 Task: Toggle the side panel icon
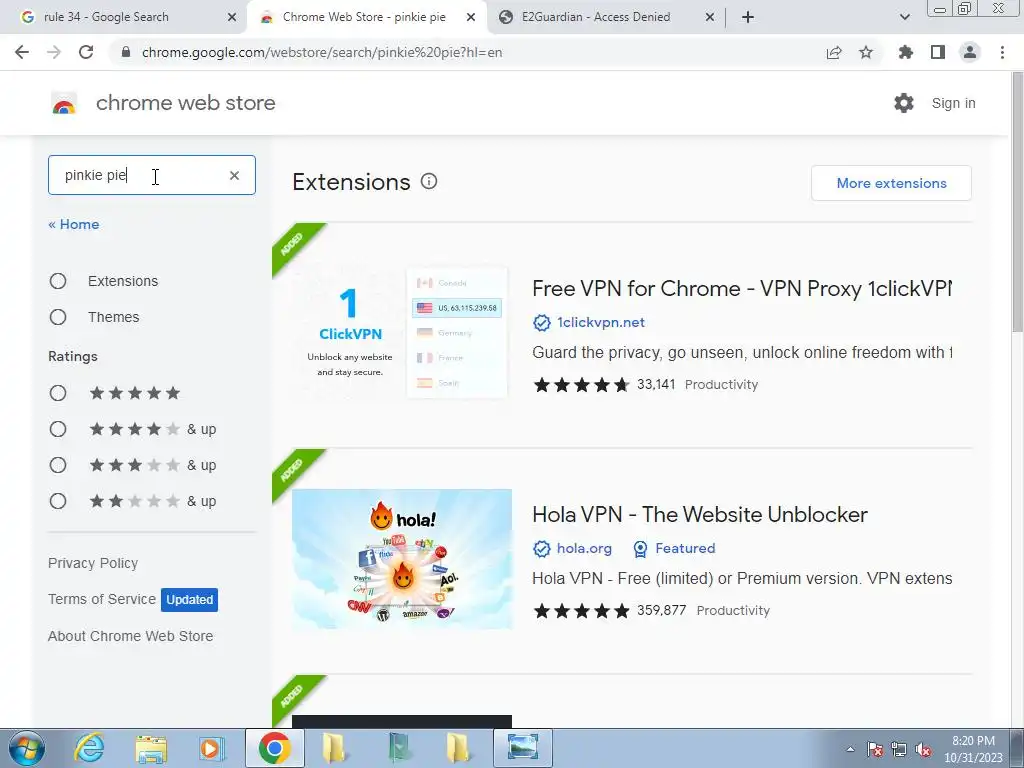pyautogui.click(x=938, y=52)
